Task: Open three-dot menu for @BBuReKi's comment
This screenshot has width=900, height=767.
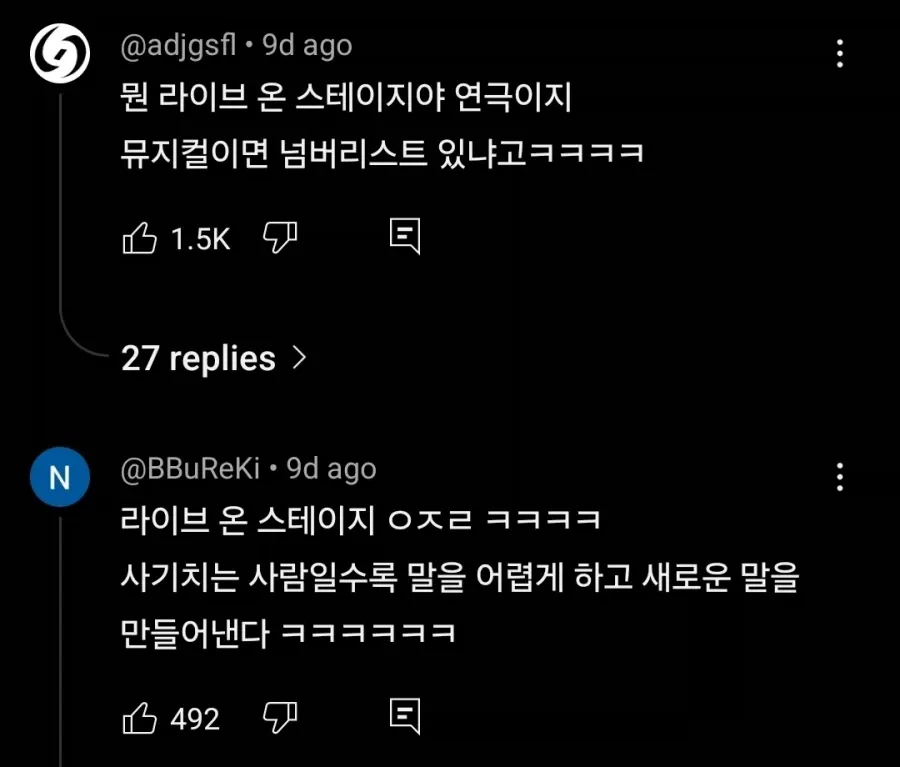Action: click(x=840, y=476)
